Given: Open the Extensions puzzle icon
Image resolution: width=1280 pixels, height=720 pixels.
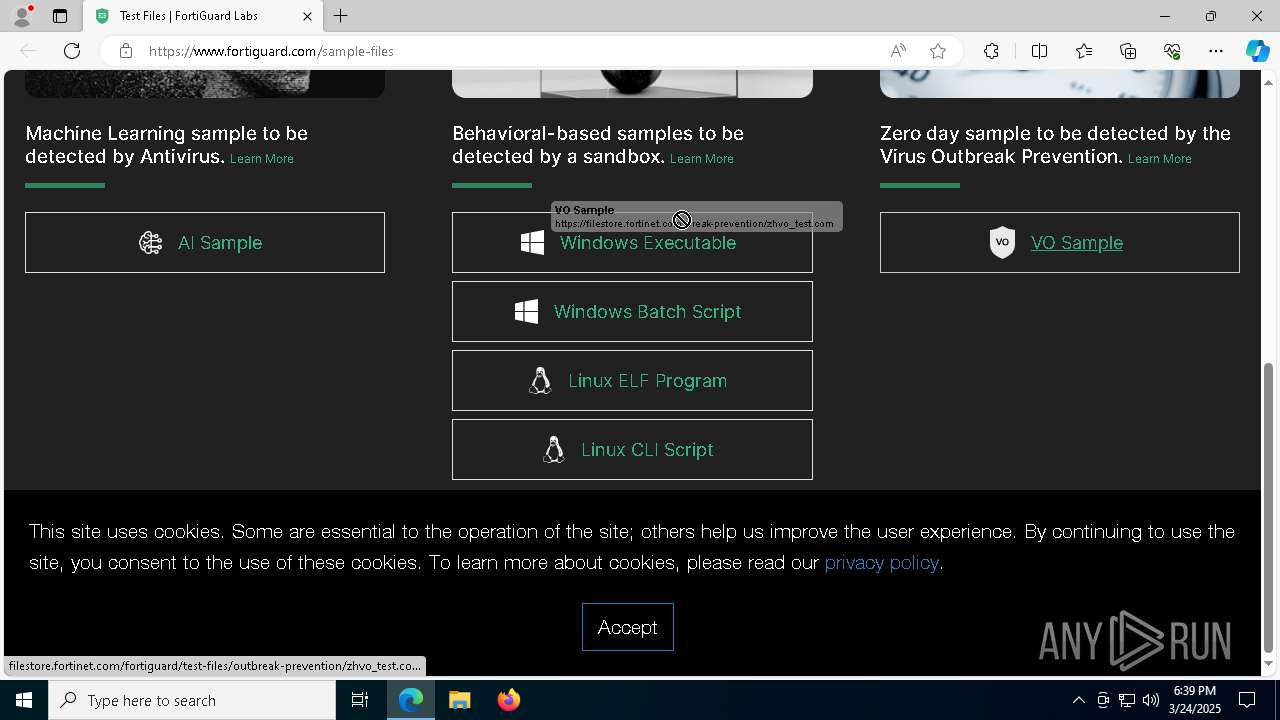Looking at the screenshot, I should pos(991,51).
